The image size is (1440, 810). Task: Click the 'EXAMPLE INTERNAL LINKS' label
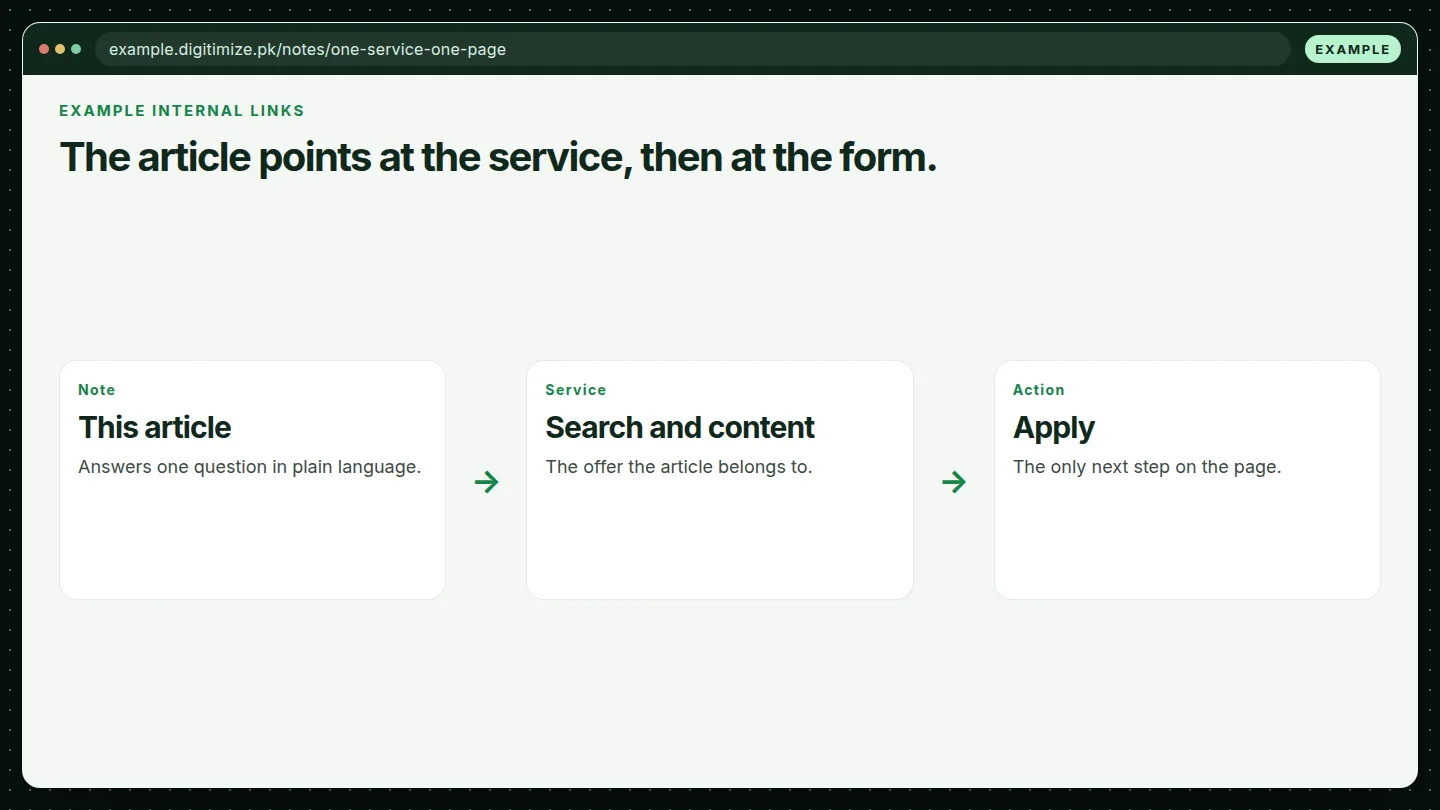pyautogui.click(x=182, y=111)
